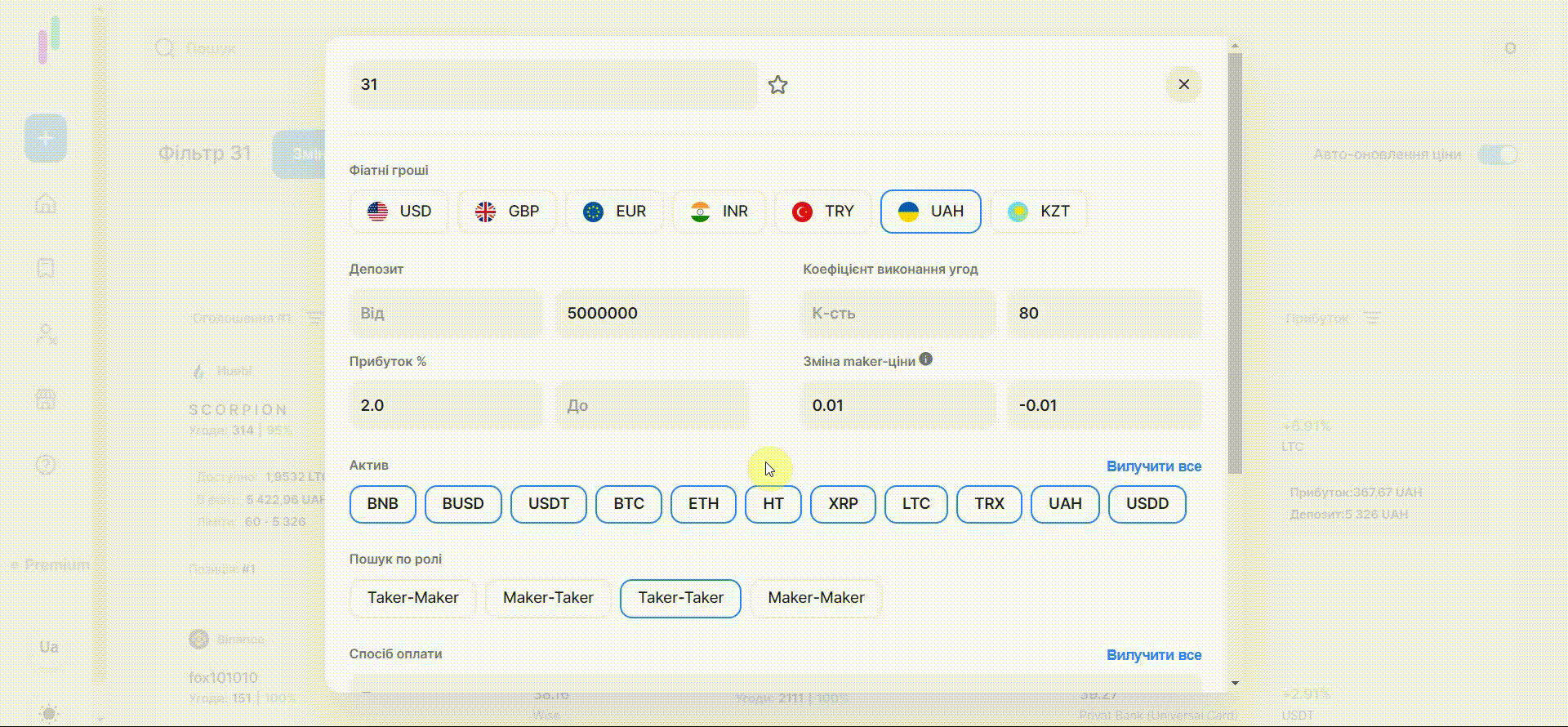Viewport: 1568px width, 727px height.
Task: Click Вилучити все link for Актив
Action: 1153,466
